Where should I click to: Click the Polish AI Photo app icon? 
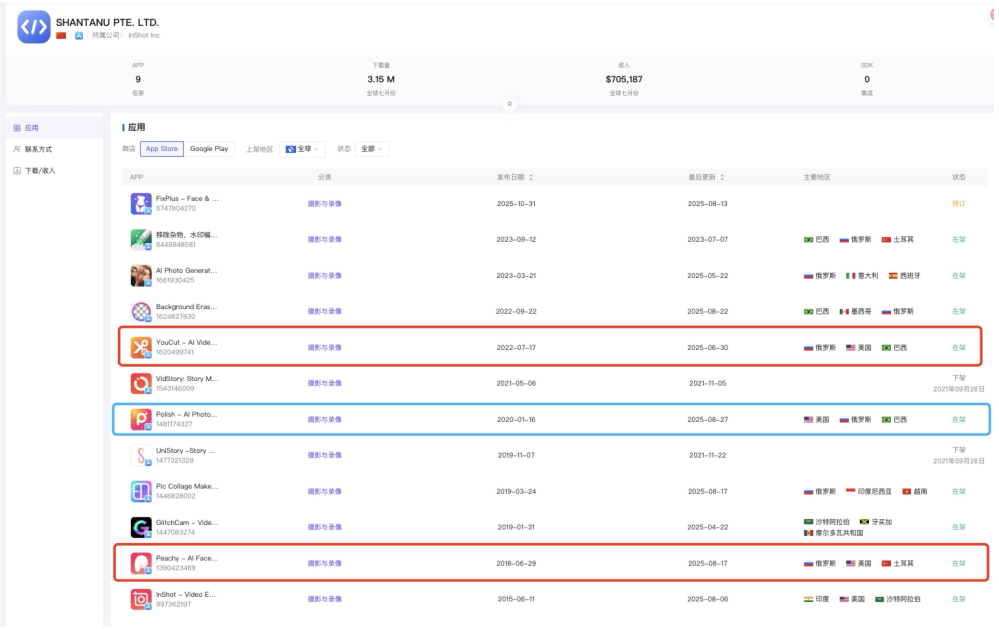pyautogui.click(x=141, y=419)
